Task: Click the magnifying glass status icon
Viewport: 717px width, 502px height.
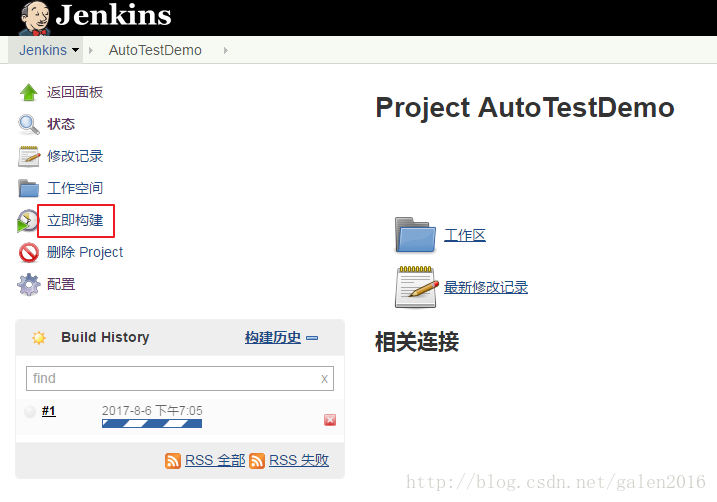Action: (x=28, y=124)
